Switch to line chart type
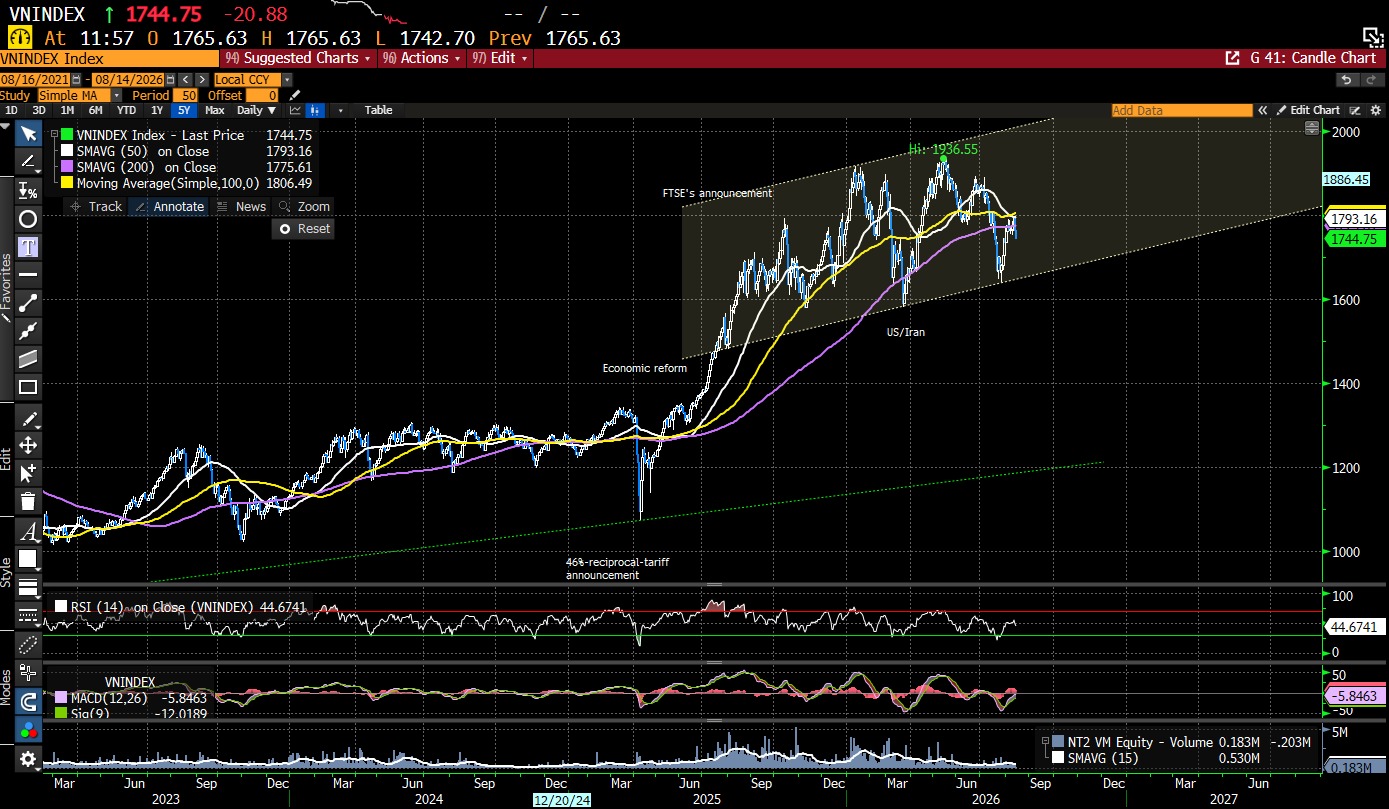1389x809 pixels. point(295,110)
